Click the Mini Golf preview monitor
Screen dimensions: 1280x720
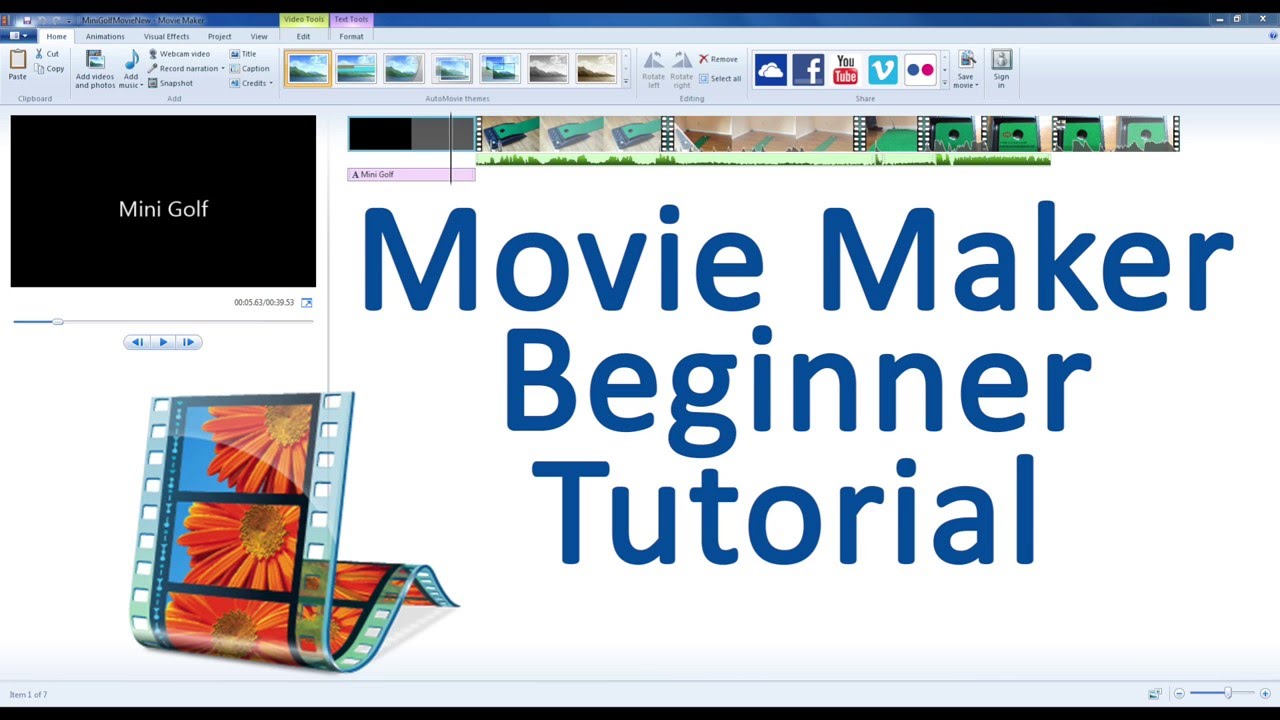[163, 201]
